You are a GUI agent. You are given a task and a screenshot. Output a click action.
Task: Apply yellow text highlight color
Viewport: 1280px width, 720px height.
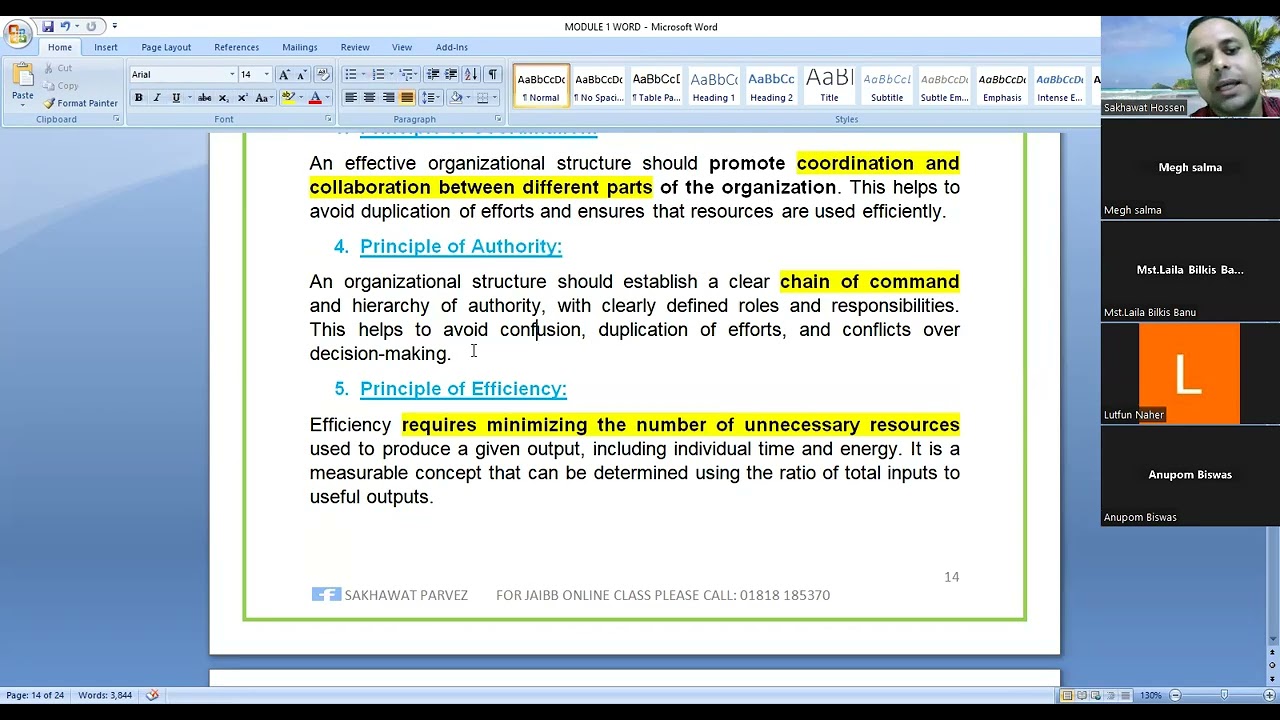(x=288, y=98)
